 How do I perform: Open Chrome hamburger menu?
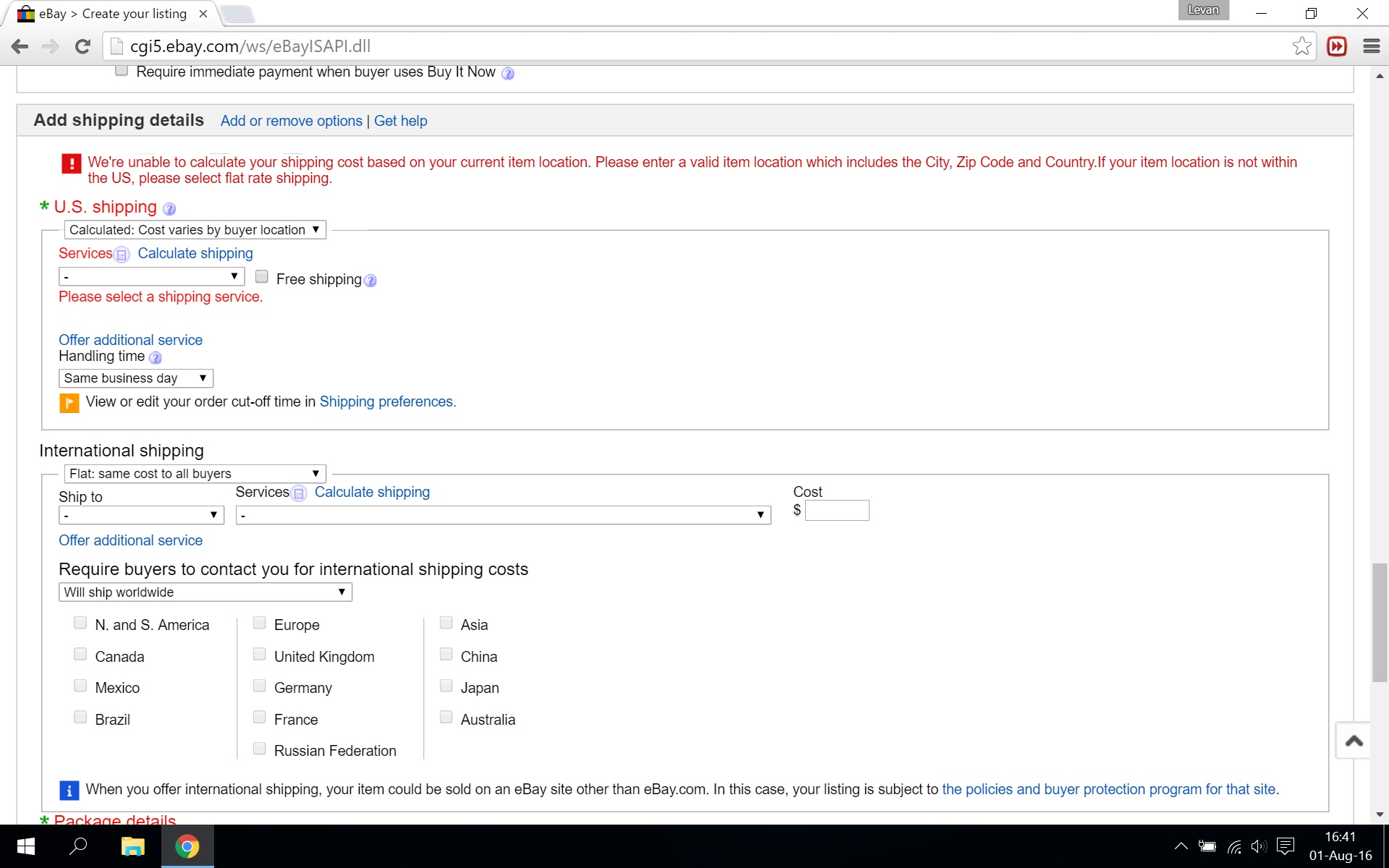(x=1371, y=46)
